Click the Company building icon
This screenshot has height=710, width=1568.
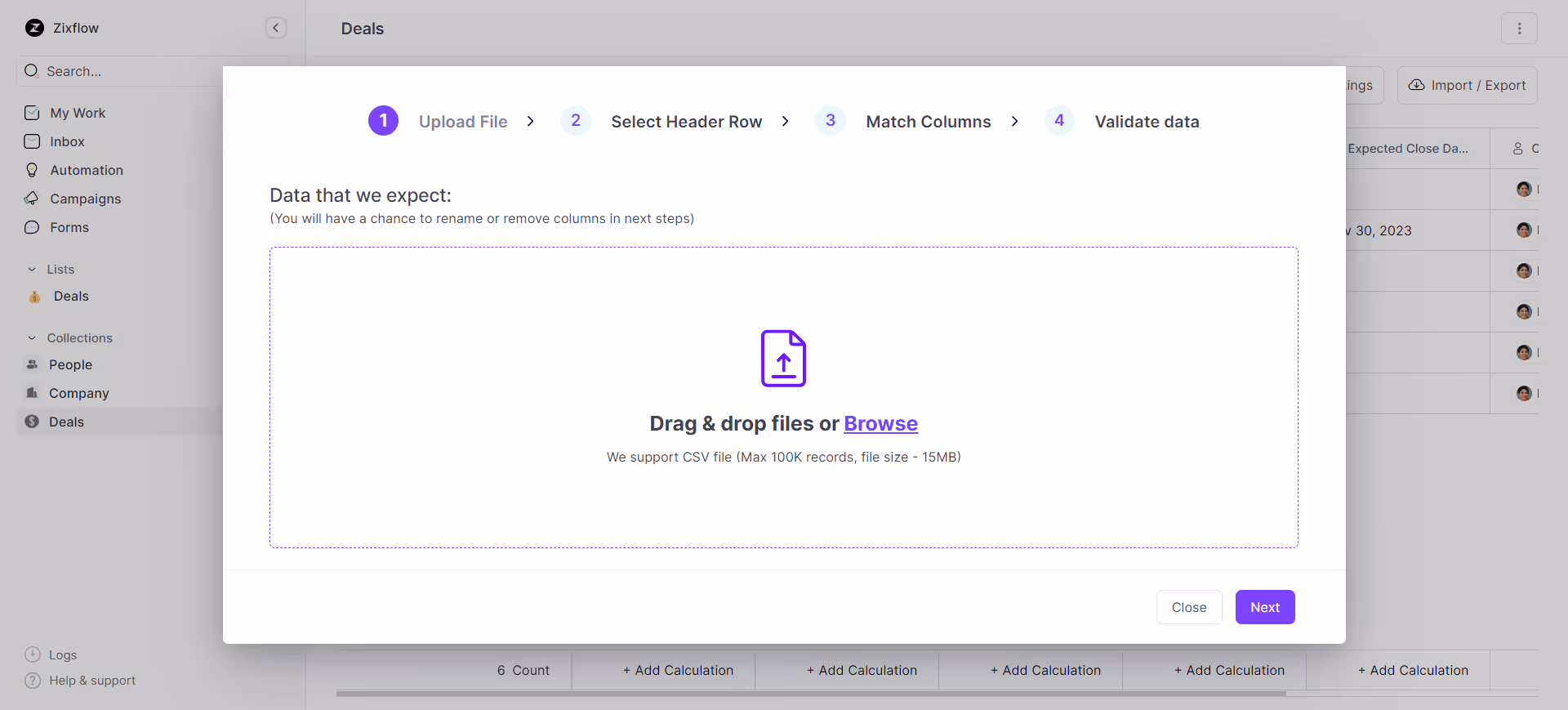pyautogui.click(x=32, y=393)
